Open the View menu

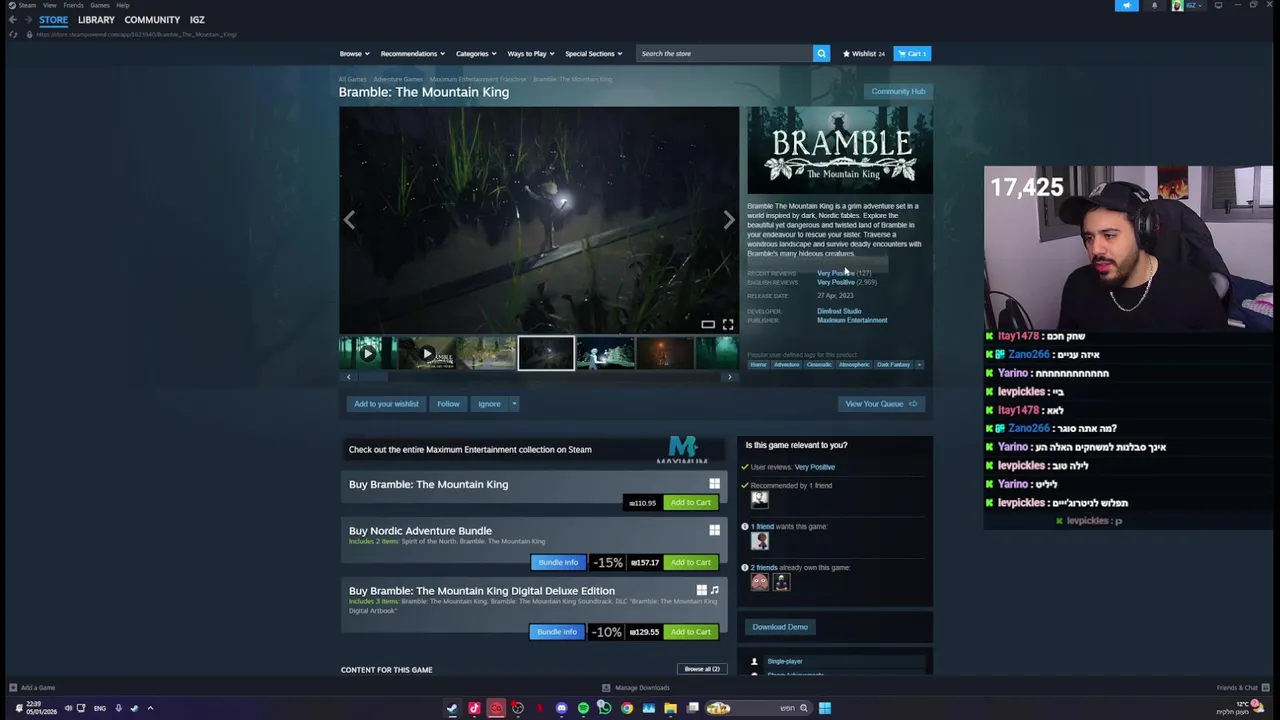tap(49, 5)
